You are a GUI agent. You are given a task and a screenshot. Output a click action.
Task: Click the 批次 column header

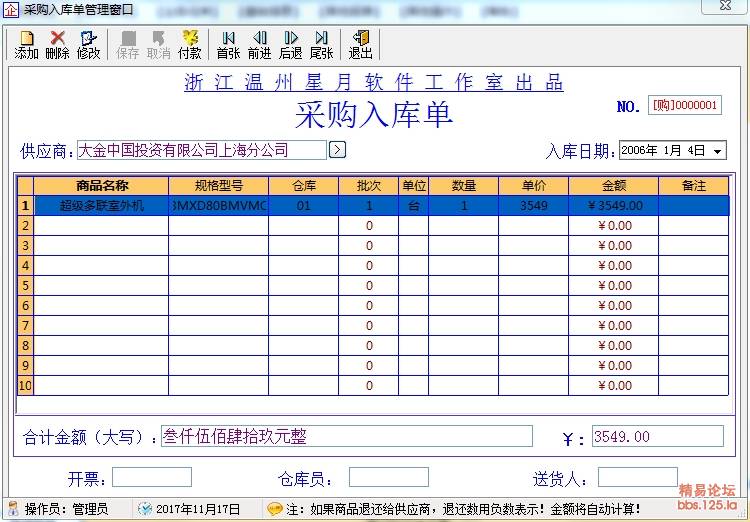click(x=369, y=186)
